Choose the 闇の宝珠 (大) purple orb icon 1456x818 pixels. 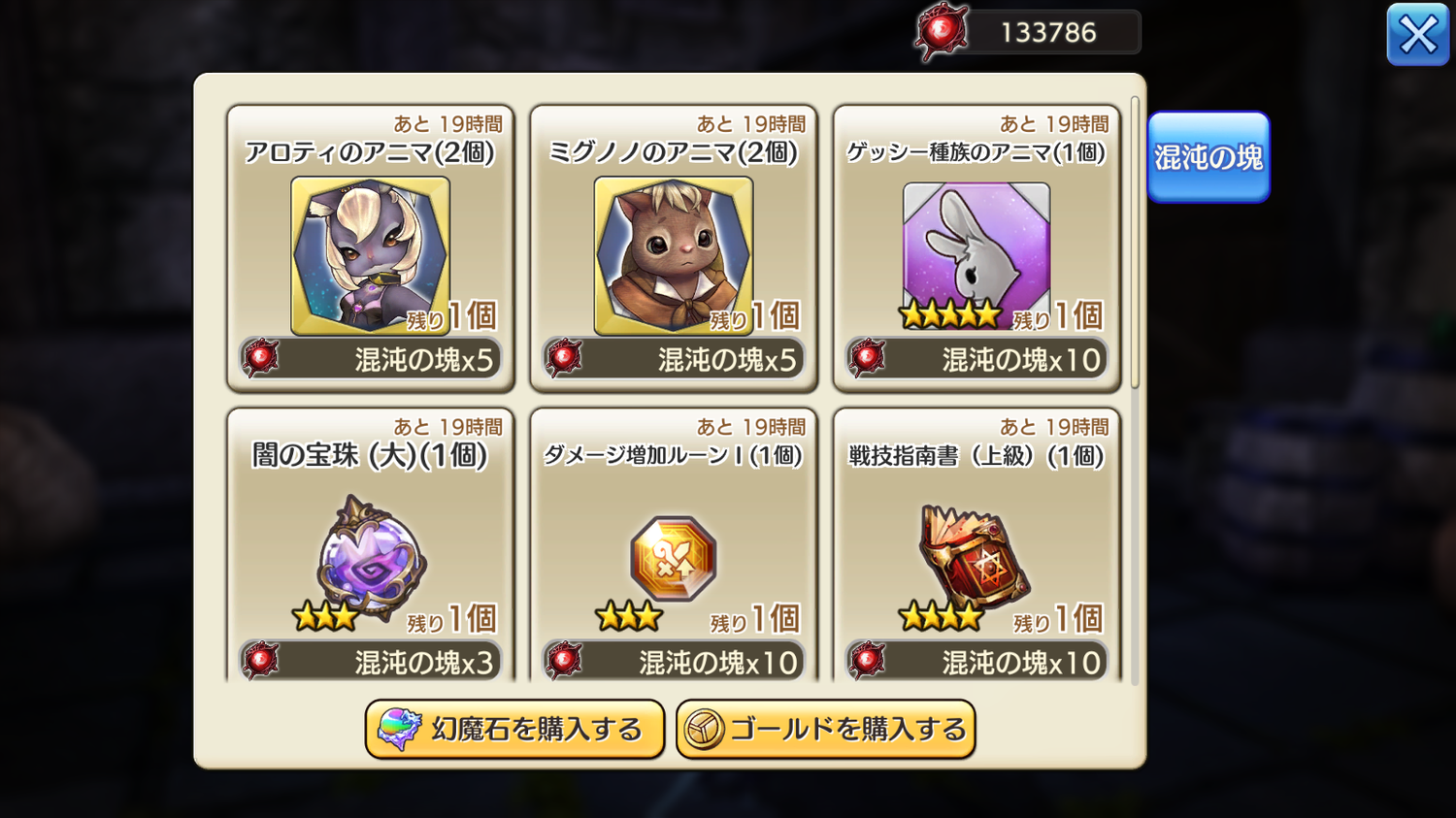click(371, 557)
